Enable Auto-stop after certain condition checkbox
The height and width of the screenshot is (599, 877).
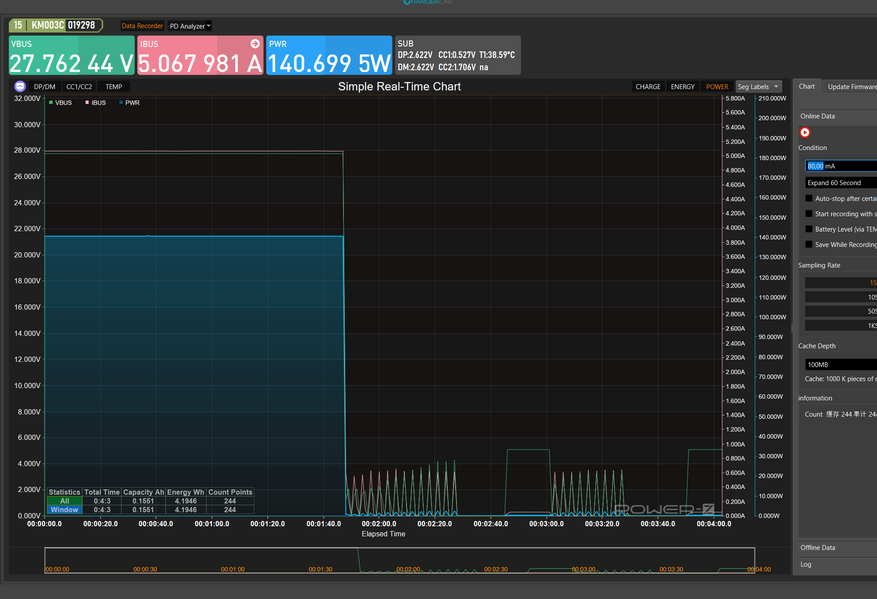[809, 199]
